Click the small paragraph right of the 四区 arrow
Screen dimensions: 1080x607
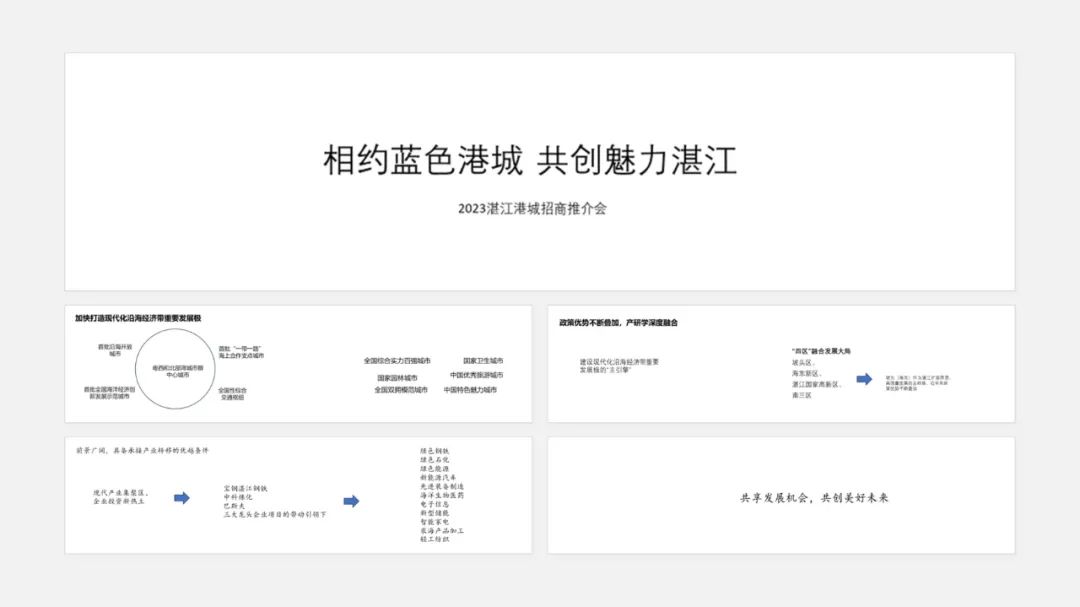(917, 383)
